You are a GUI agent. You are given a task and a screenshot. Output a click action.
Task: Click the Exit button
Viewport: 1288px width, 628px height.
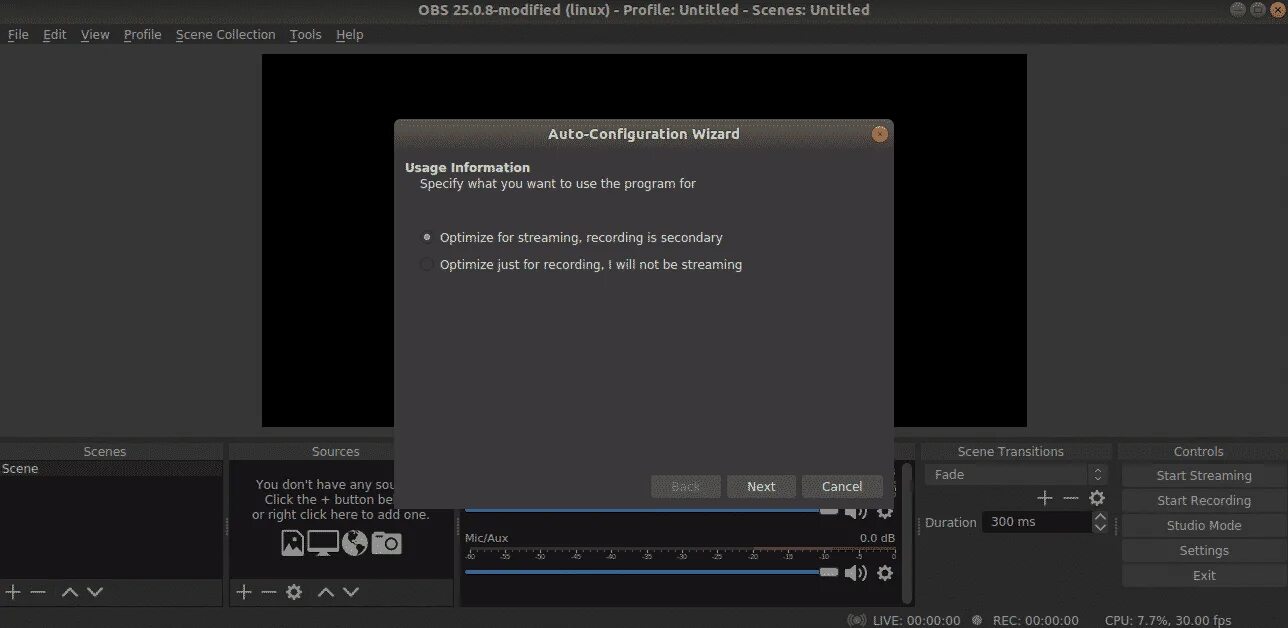(1204, 576)
